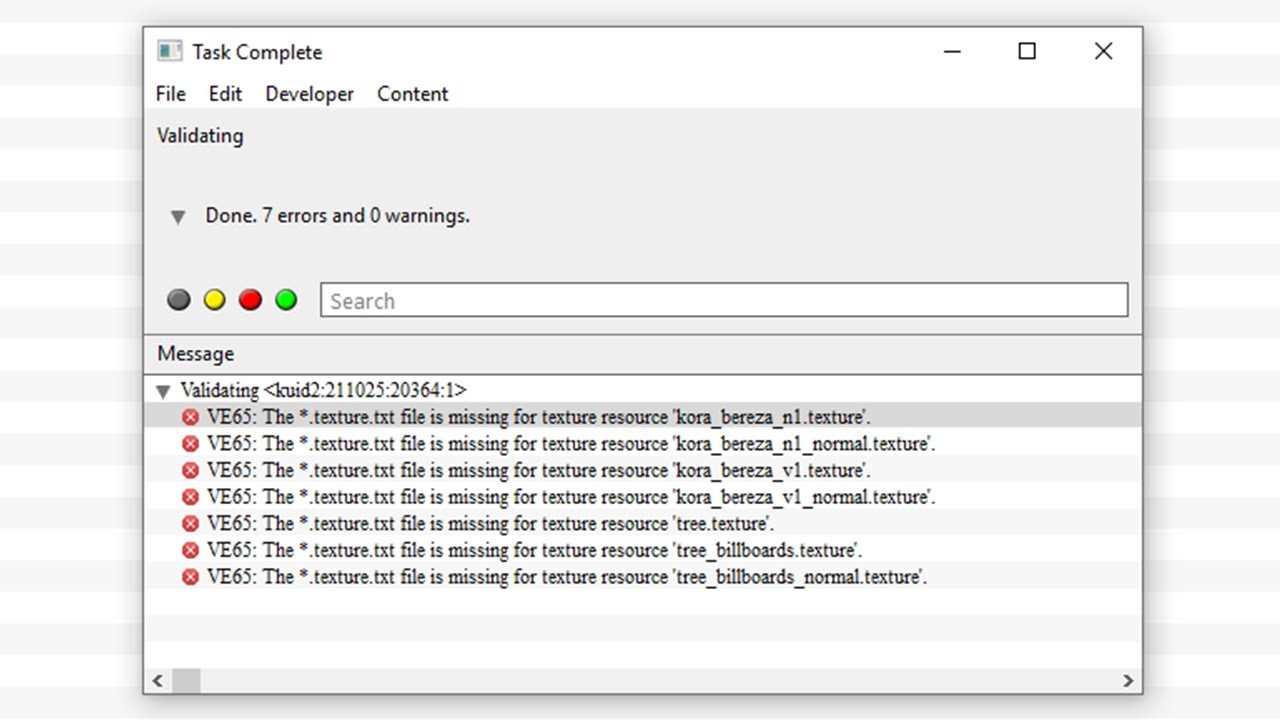
Task: Click inside the Search input field
Action: point(724,301)
